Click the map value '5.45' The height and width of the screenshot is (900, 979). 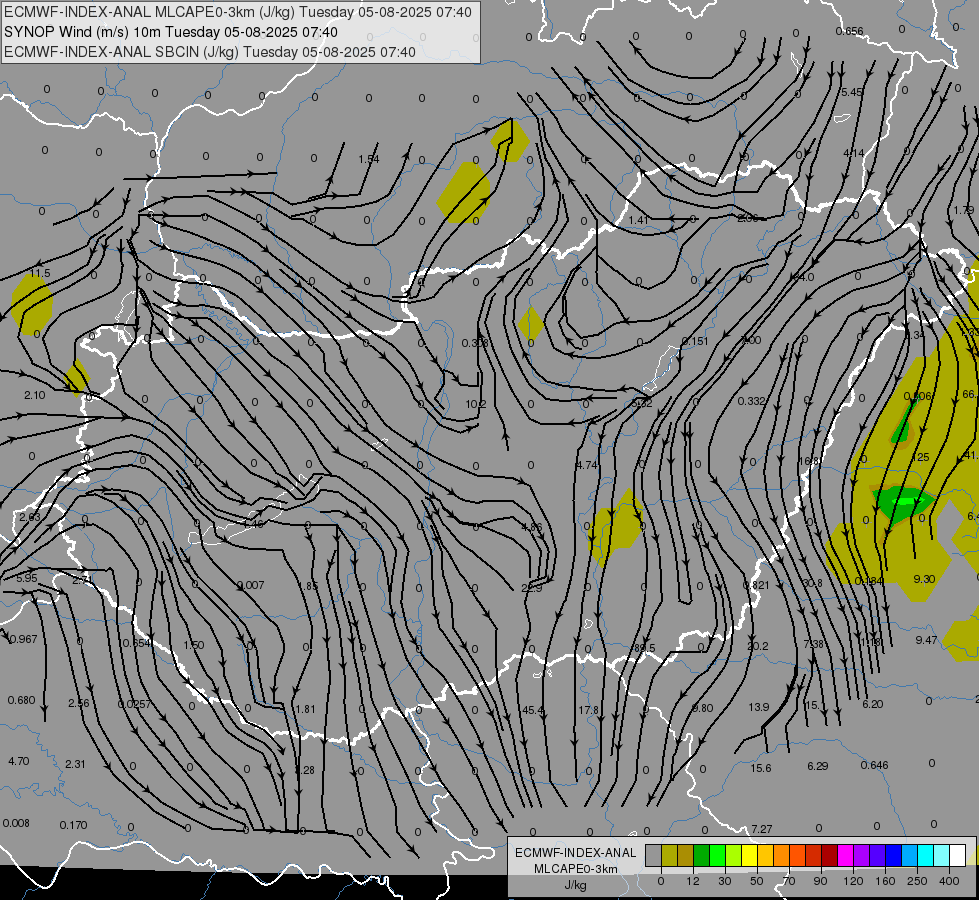(852, 92)
